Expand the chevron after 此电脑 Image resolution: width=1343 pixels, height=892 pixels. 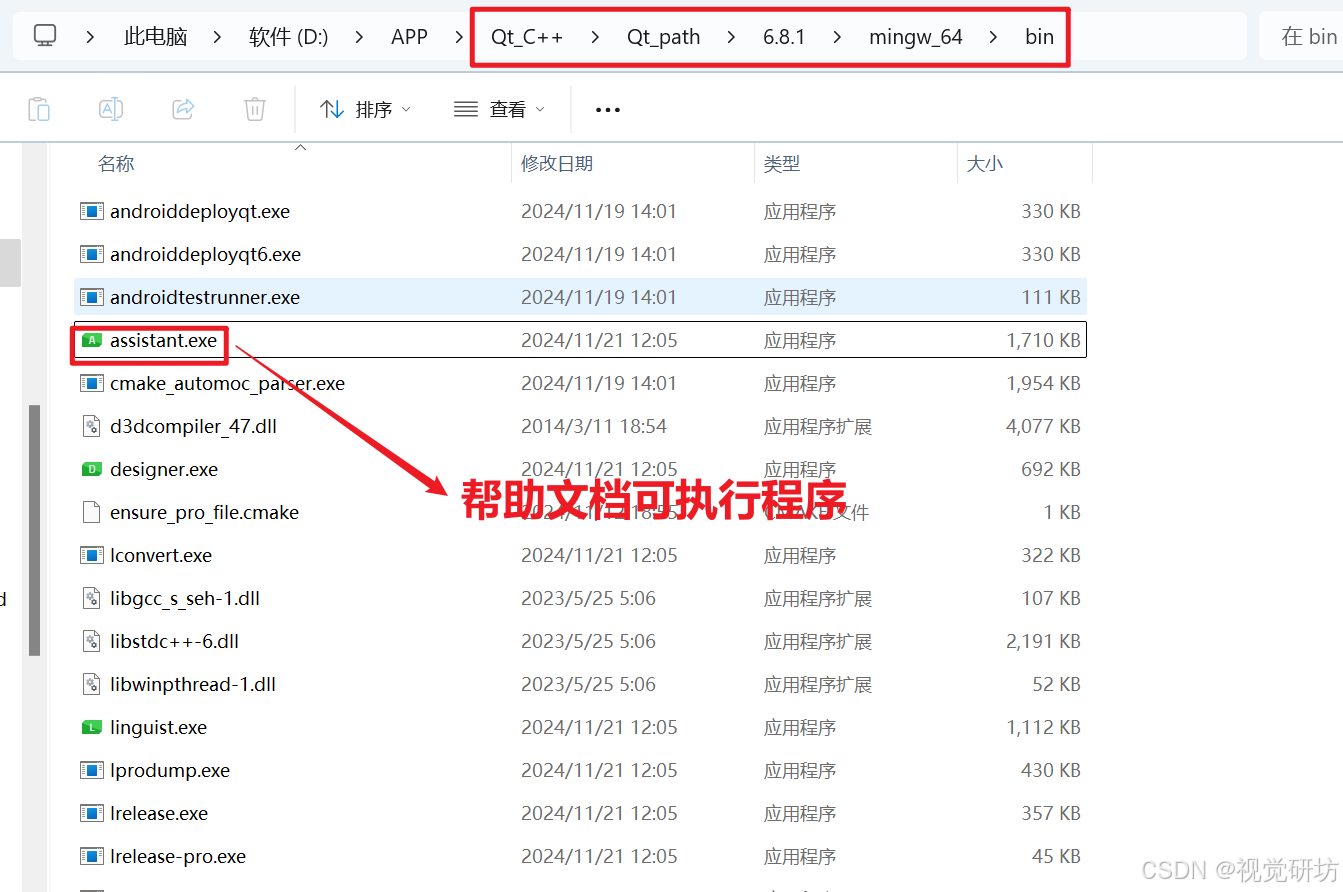click(x=218, y=37)
